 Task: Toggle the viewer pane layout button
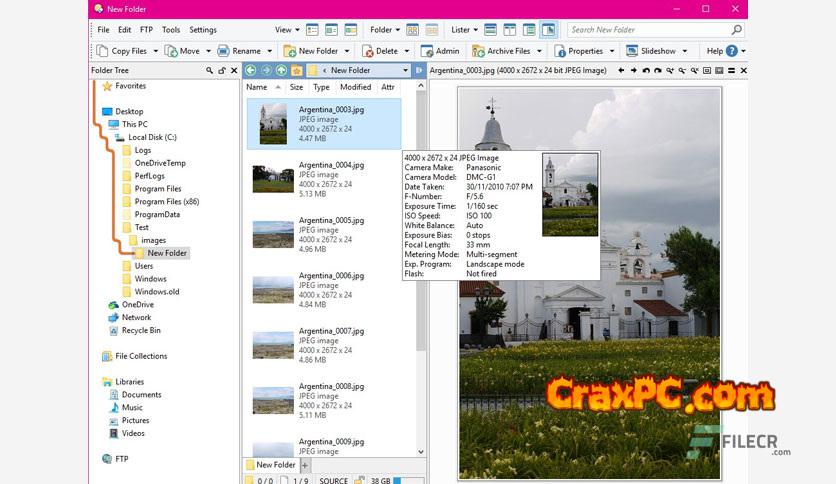548,30
